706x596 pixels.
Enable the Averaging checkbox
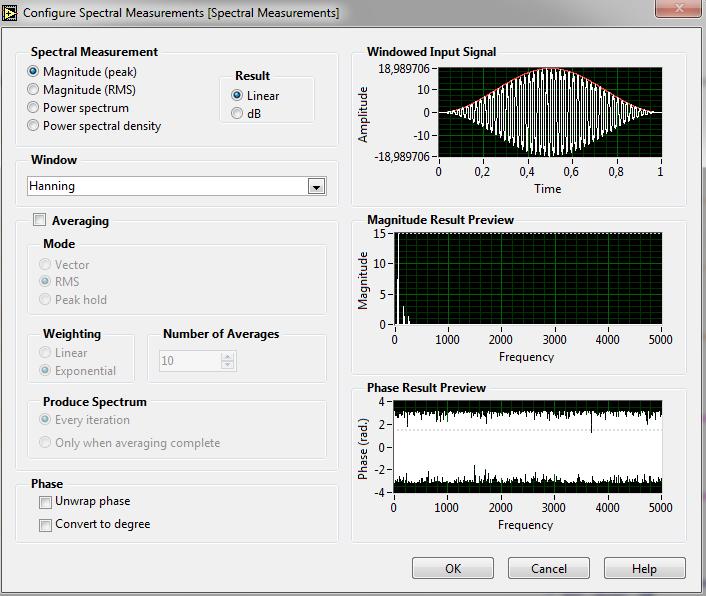pos(40,220)
